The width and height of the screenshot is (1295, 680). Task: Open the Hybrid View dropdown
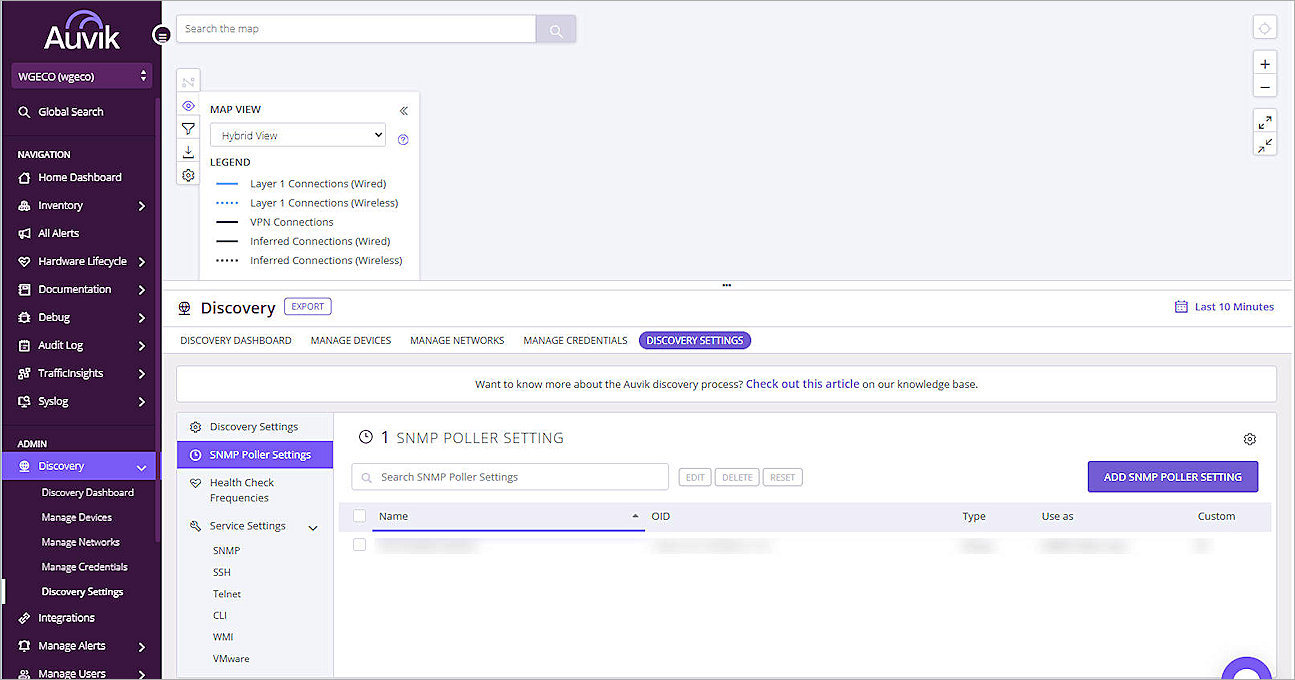(x=297, y=134)
